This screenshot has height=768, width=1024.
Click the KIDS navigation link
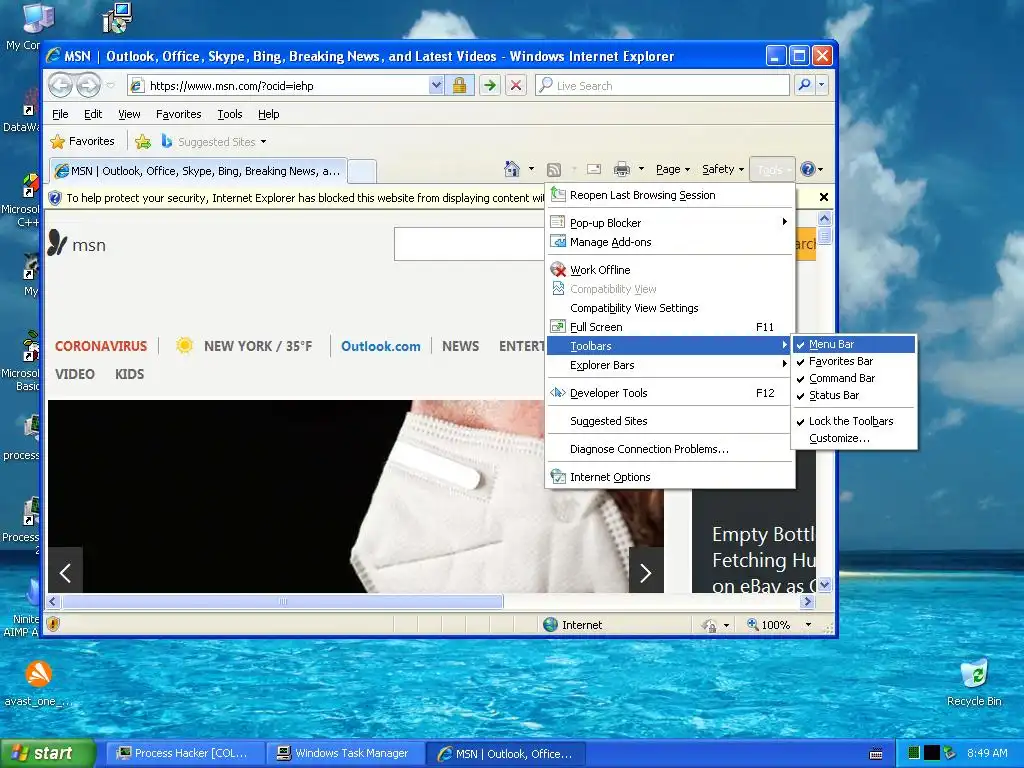129,374
